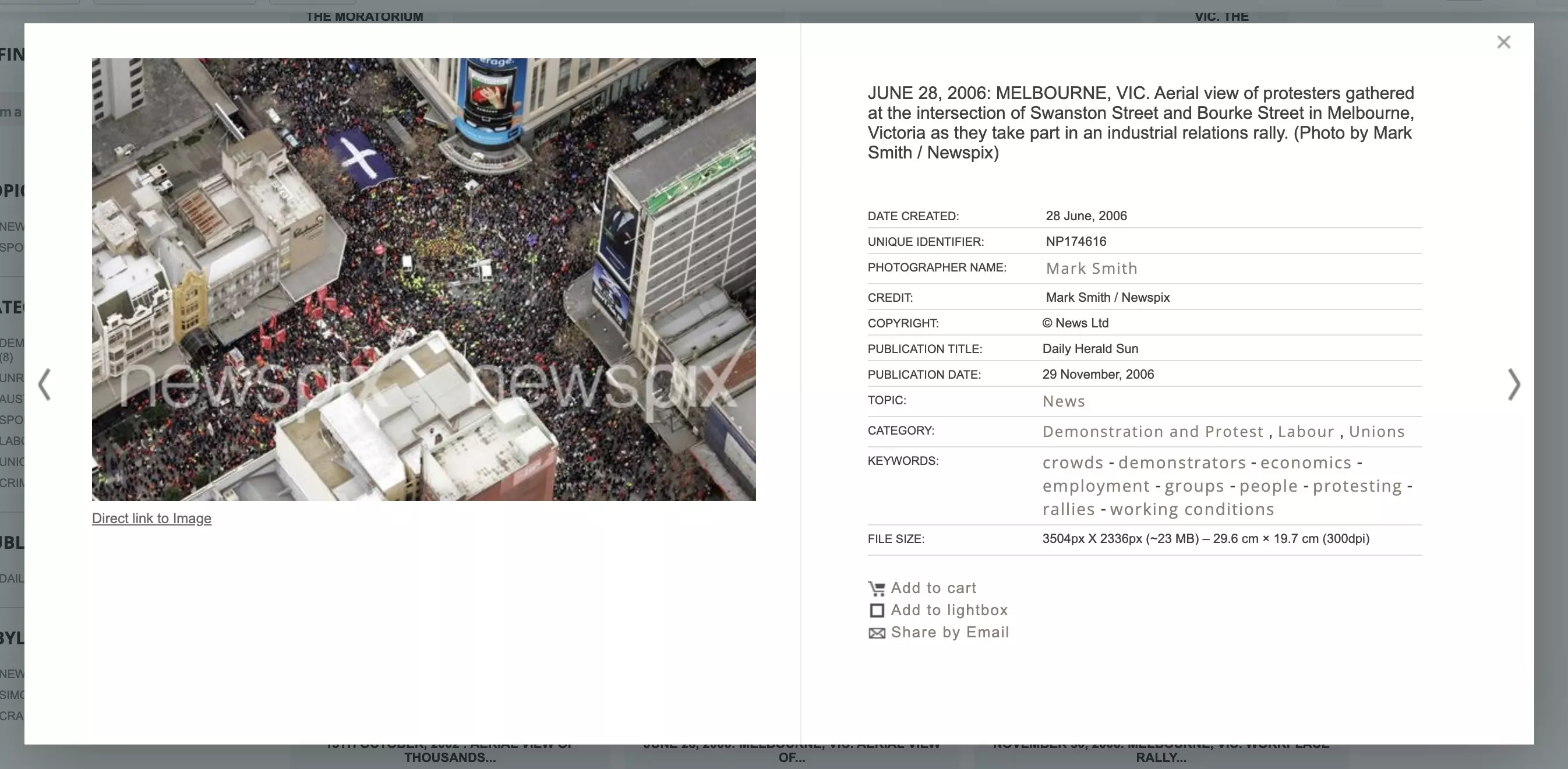This screenshot has width=1568, height=769.
Task: Click the Add to lightbox label
Action: 949,610
